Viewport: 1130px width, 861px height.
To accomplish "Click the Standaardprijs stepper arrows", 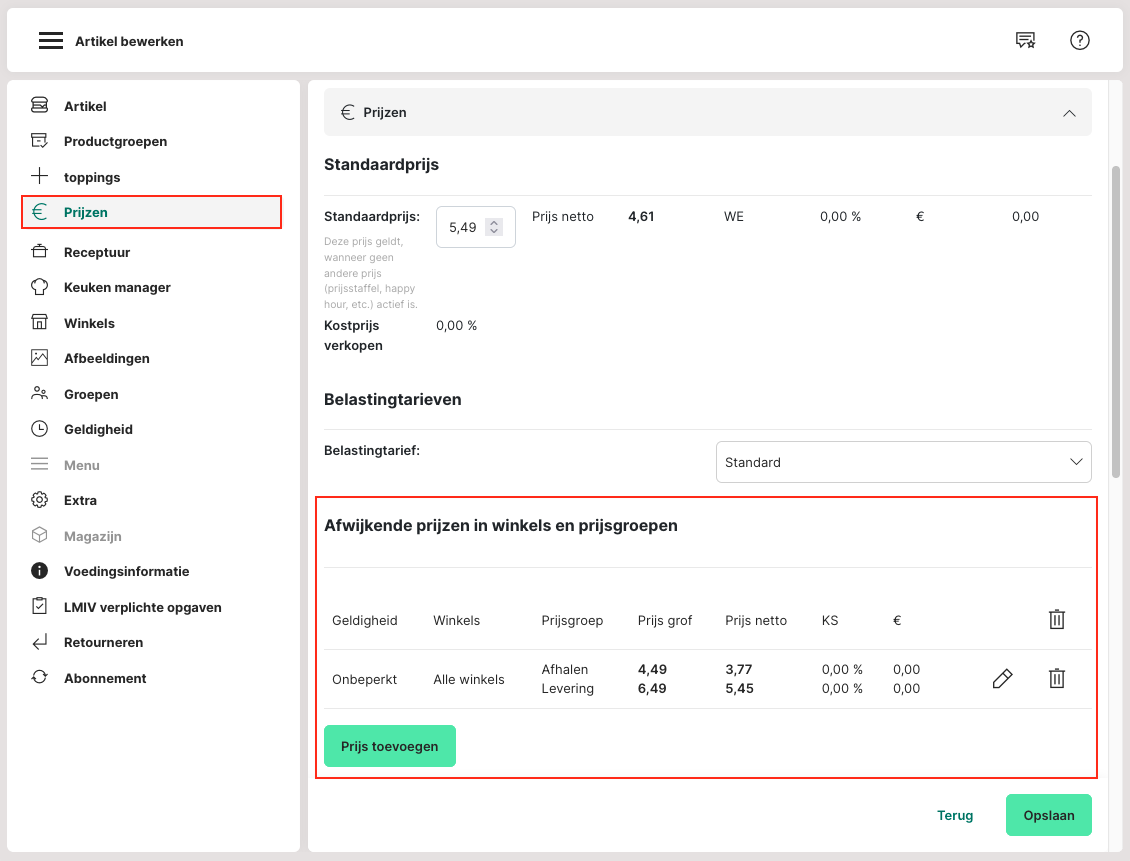I will (494, 227).
